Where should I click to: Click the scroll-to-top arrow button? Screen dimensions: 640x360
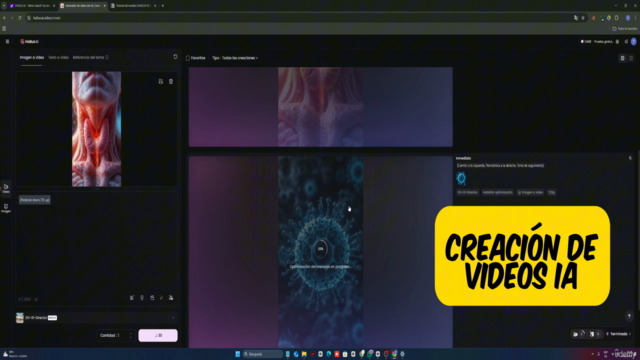click(x=629, y=316)
